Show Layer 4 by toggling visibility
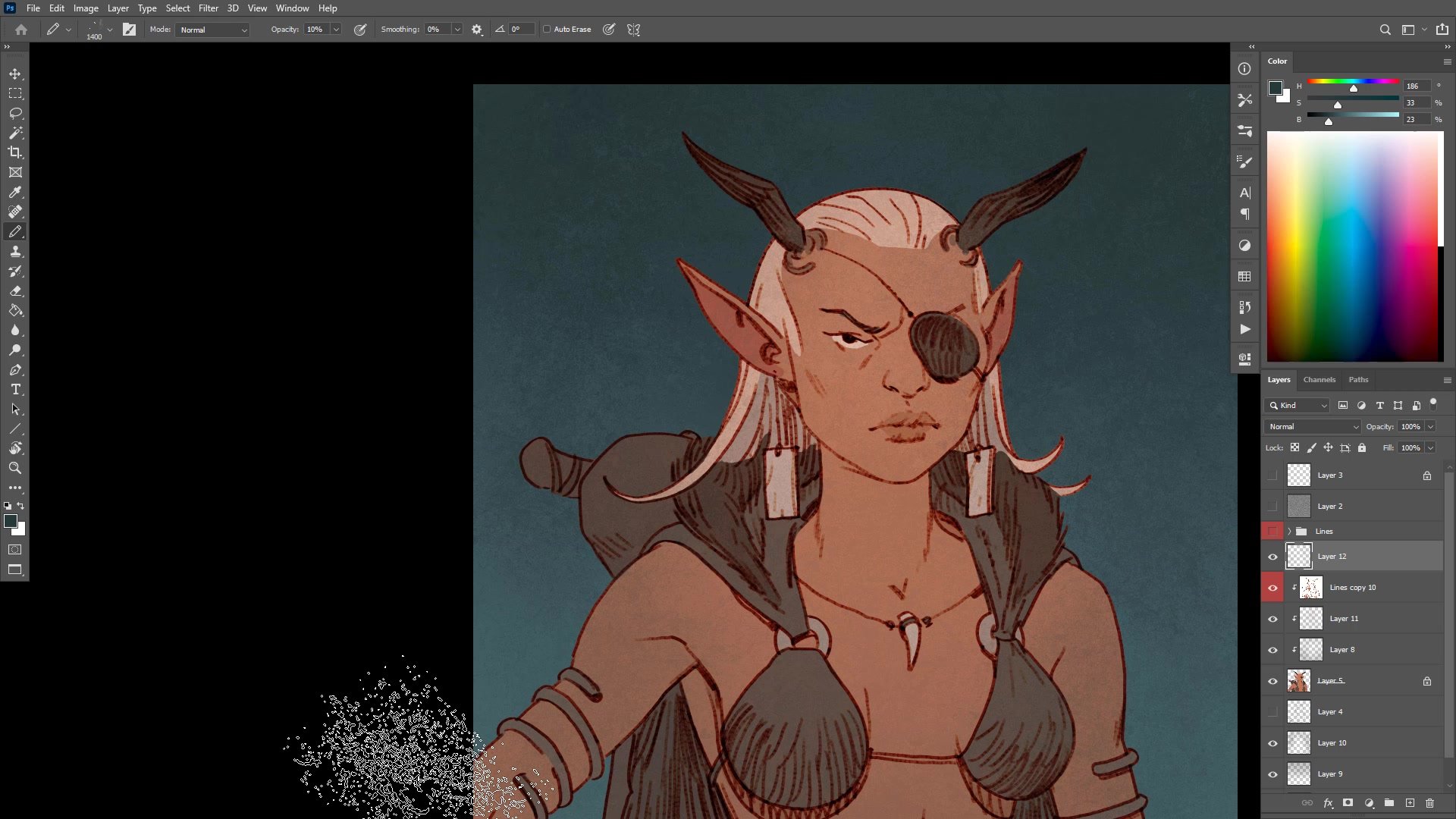Viewport: 1456px width, 819px height. 1272,712
